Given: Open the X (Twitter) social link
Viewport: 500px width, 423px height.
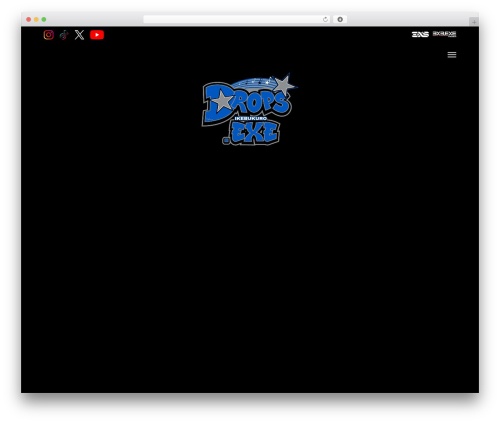Looking at the screenshot, I should (79, 35).
